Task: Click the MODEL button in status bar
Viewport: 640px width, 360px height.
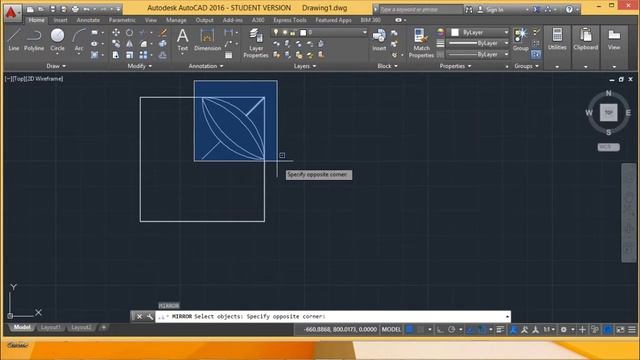Action: pos(391,329)
